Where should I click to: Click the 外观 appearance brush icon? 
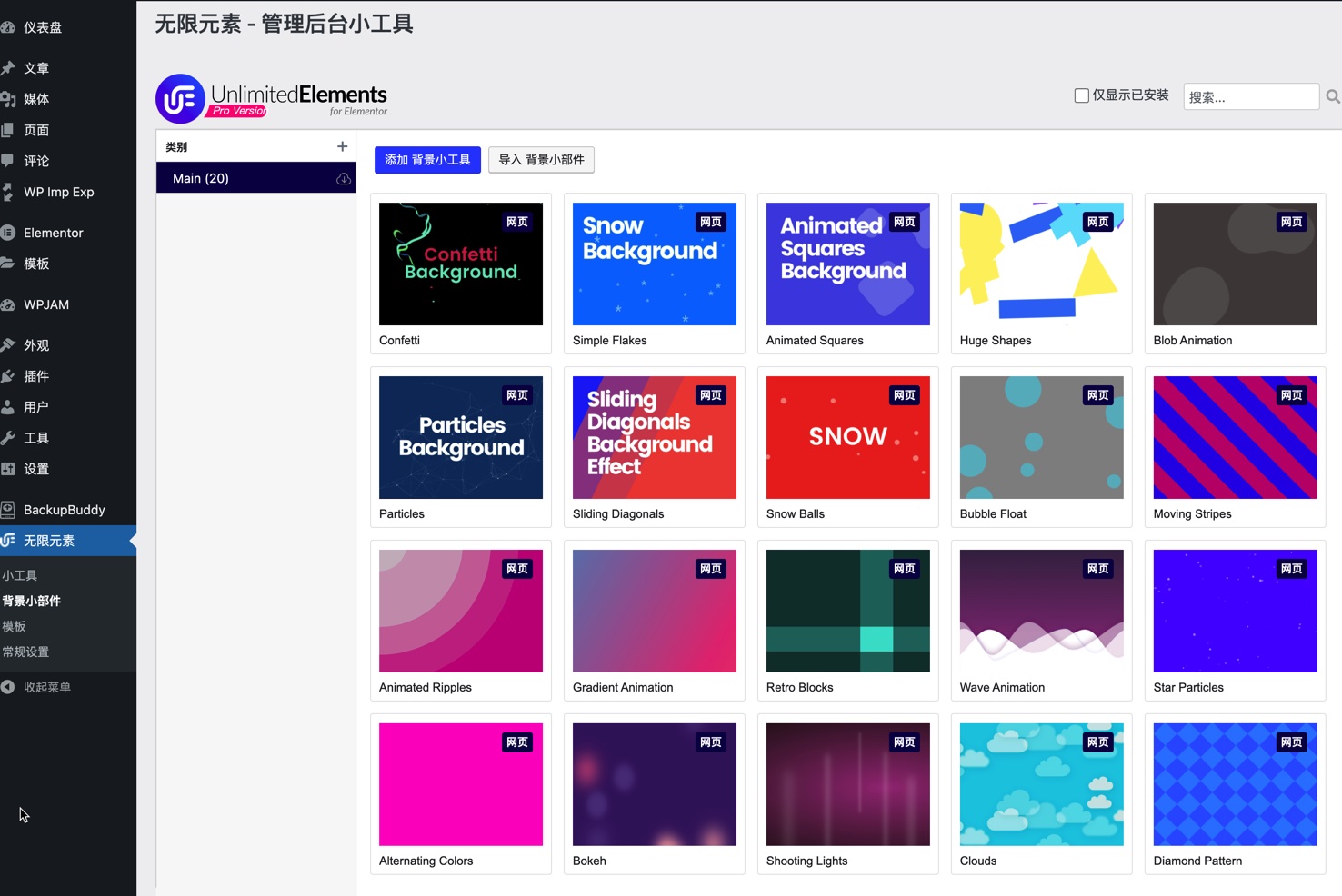coord(7,345)
